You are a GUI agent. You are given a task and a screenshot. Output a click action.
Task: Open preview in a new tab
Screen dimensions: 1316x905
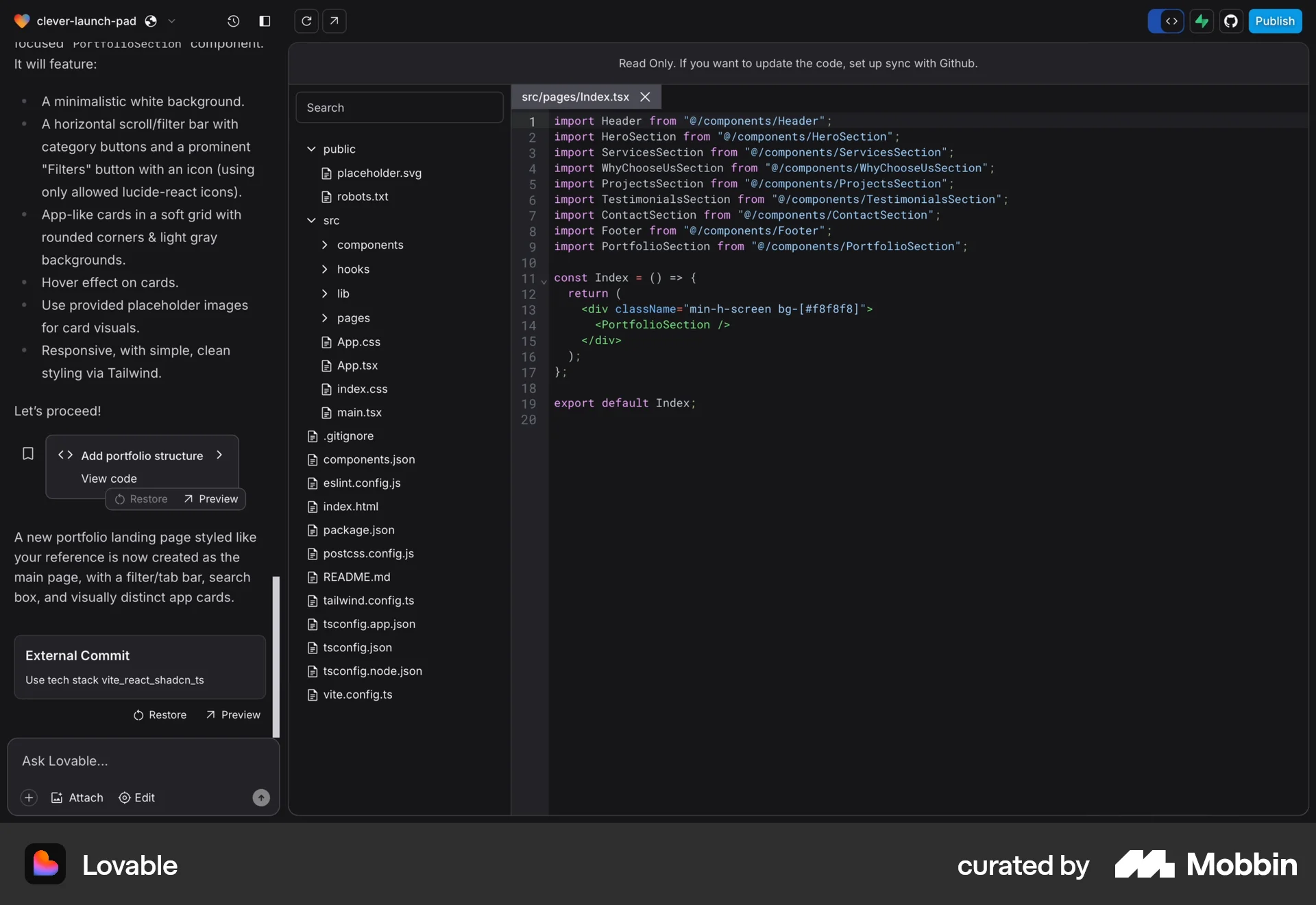tap(334, 21)
